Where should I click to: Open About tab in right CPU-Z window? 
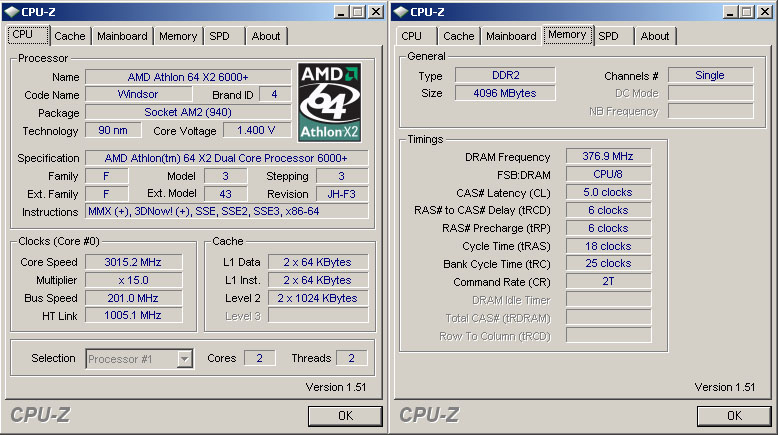coord(655,36)
